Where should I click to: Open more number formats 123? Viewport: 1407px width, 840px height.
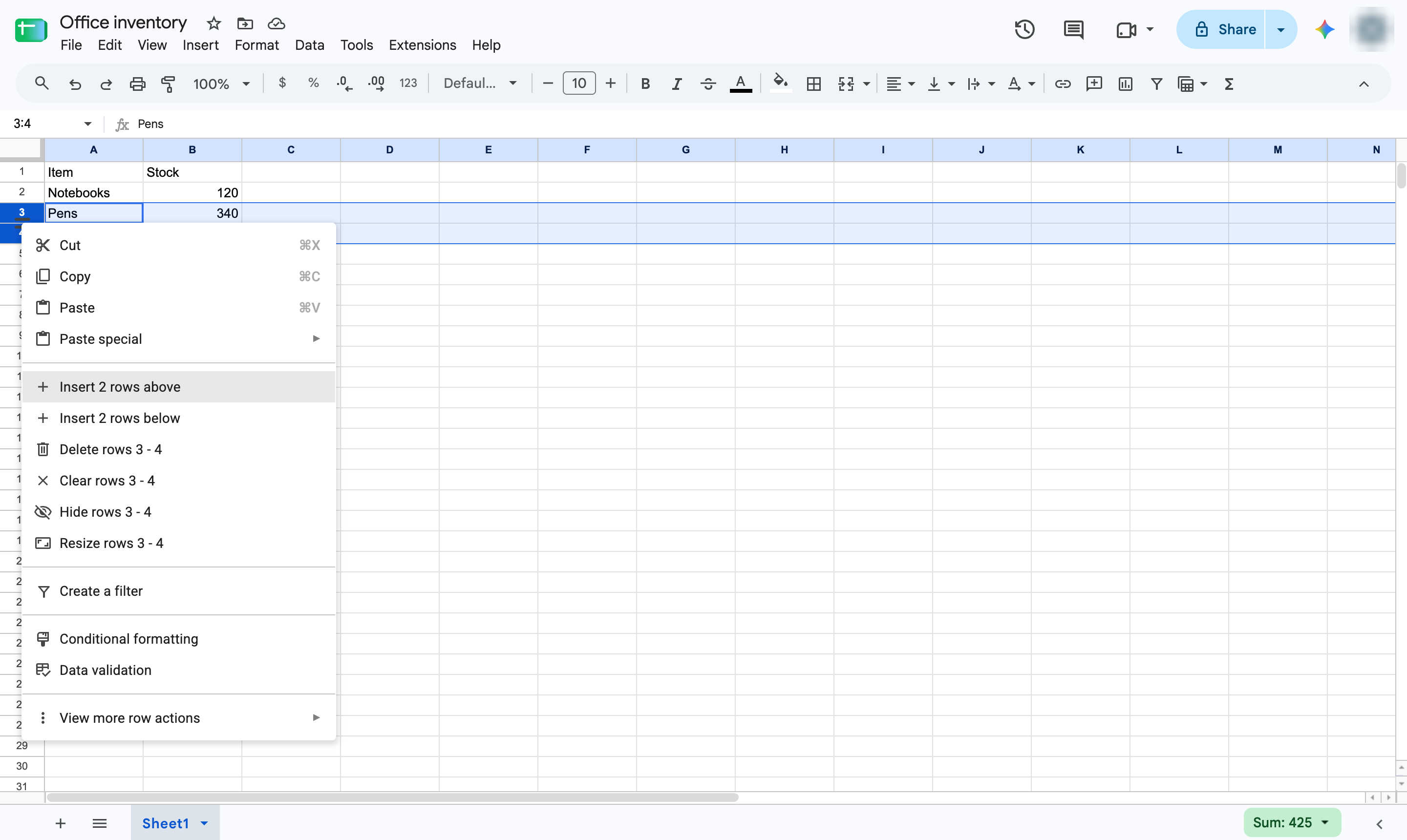(408, 83)
